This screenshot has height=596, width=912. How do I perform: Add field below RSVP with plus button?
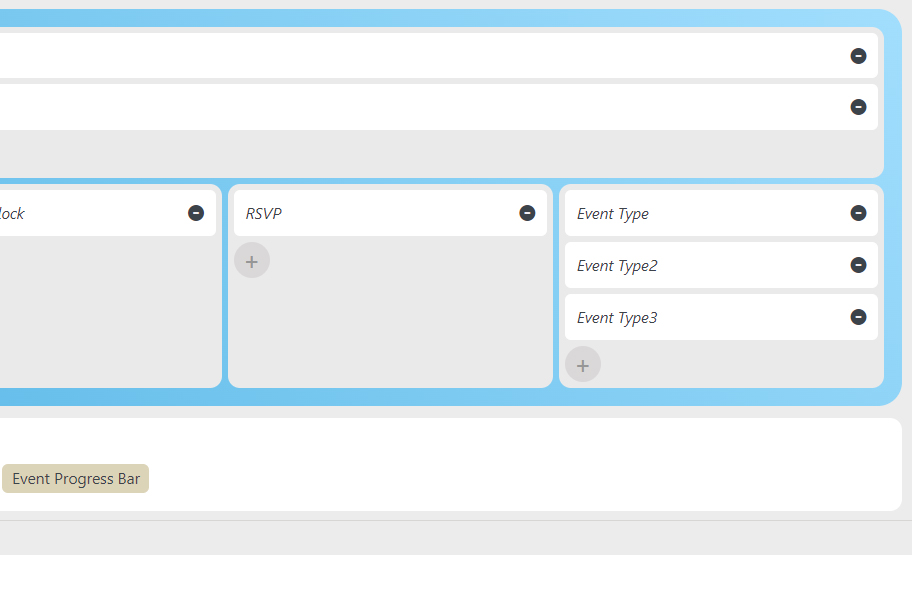coord(252,260)
